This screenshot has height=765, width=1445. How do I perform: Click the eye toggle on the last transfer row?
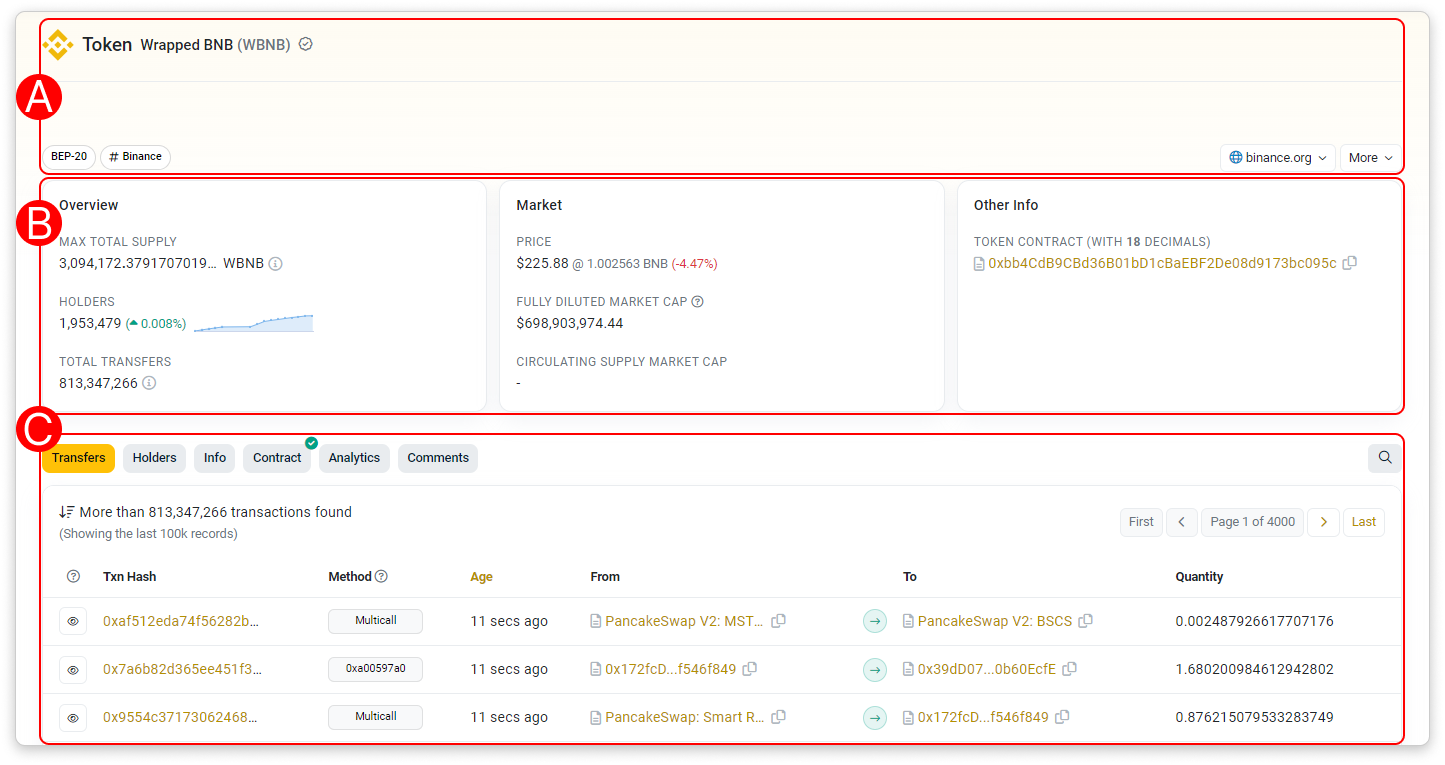tap(72, 717)
